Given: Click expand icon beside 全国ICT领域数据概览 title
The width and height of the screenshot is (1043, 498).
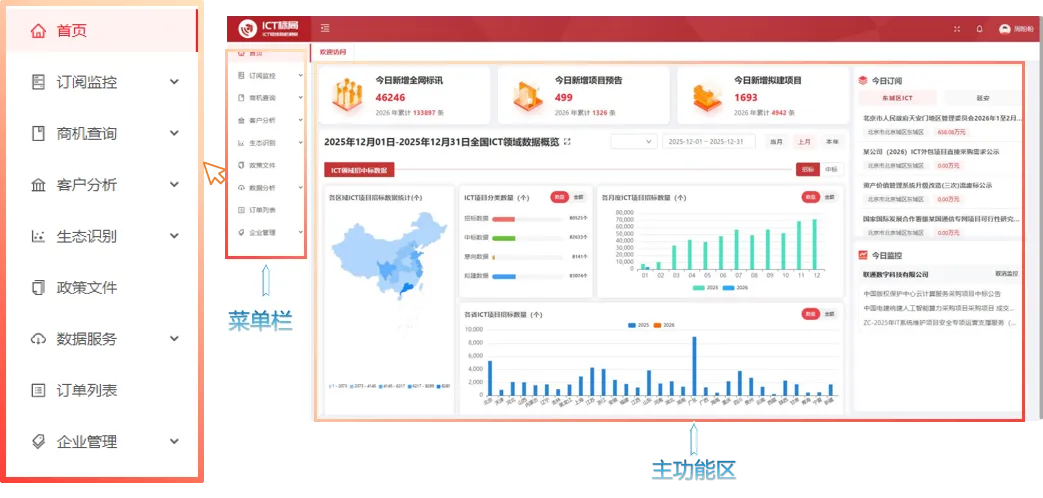Looking at the screenshot, I should pyautogui.click(x=567, y=142).
